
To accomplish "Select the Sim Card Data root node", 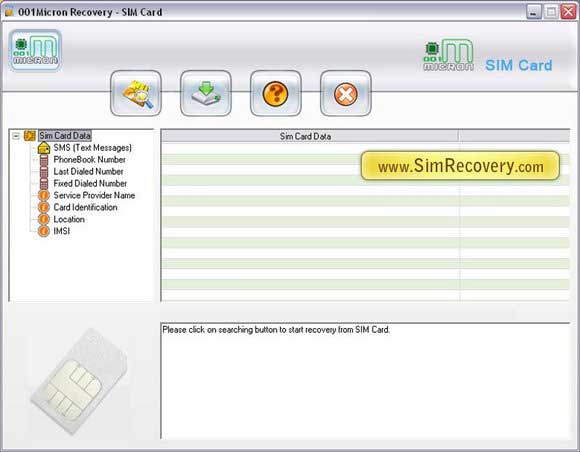I will click(65, 136).
